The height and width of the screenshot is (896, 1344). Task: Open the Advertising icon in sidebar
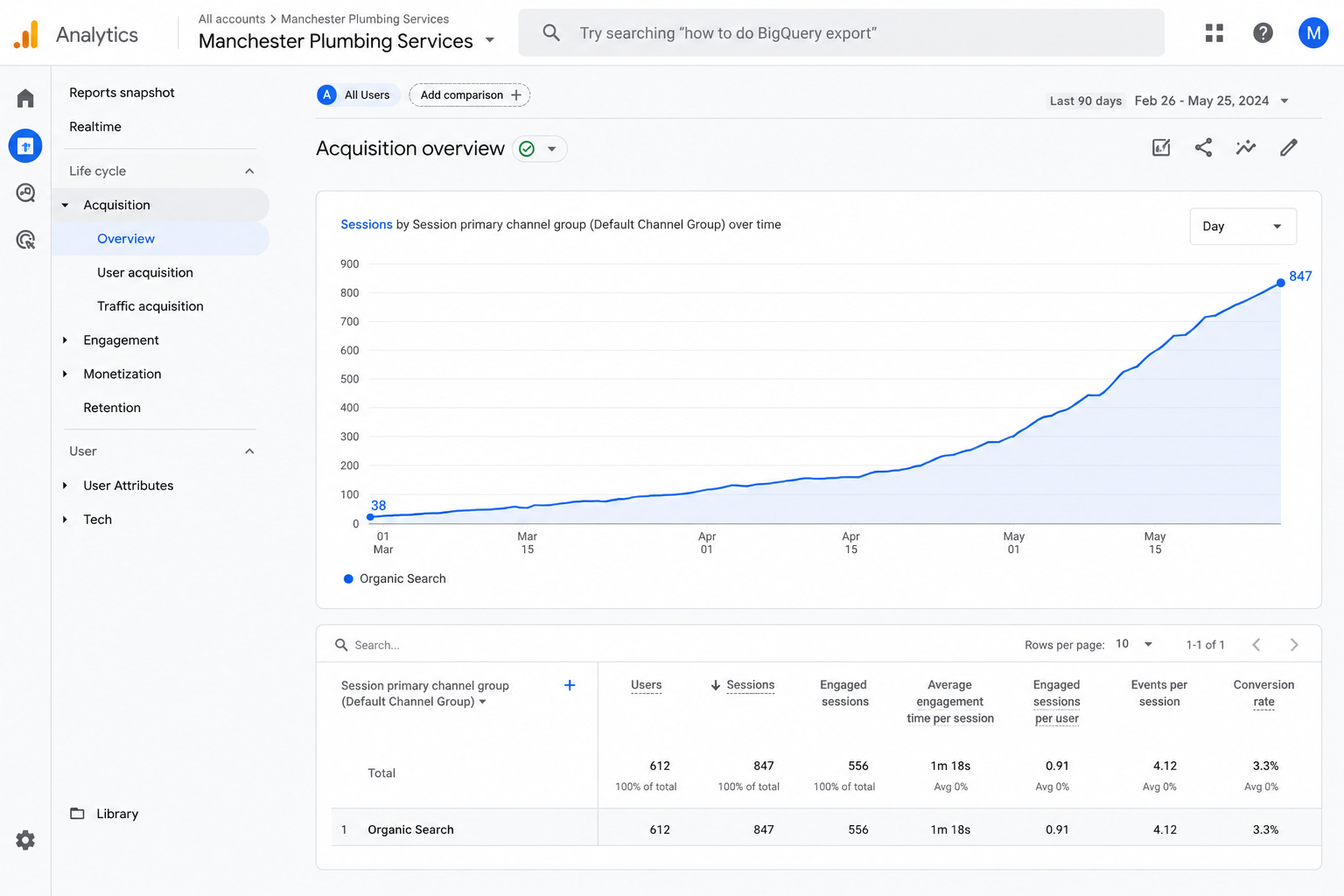tap(25, 240)
